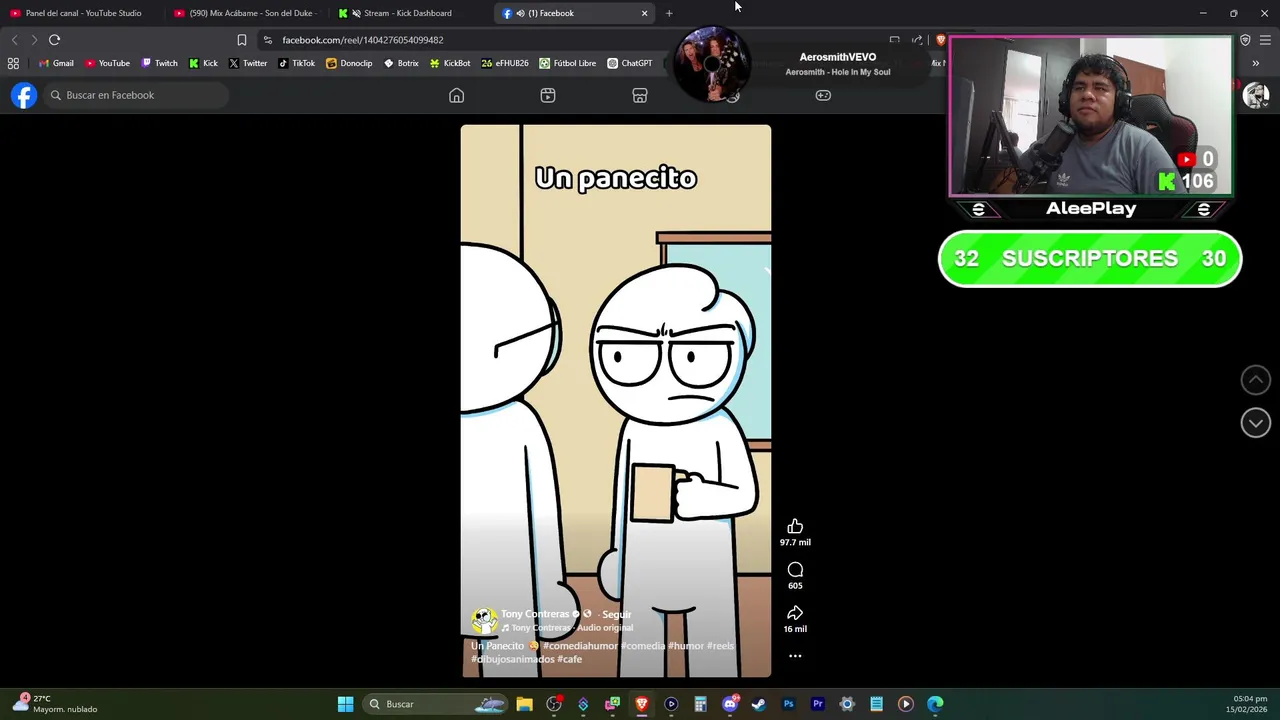Screen dimensions: 1280x720
Task: Switch to Stream Kick Dashboard tab
Action: [408, 13]
